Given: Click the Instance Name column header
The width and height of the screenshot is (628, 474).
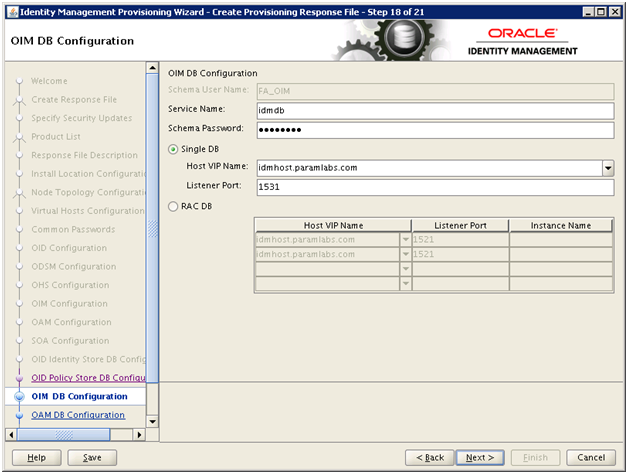Looking at the screenshot, I should 561,226.
